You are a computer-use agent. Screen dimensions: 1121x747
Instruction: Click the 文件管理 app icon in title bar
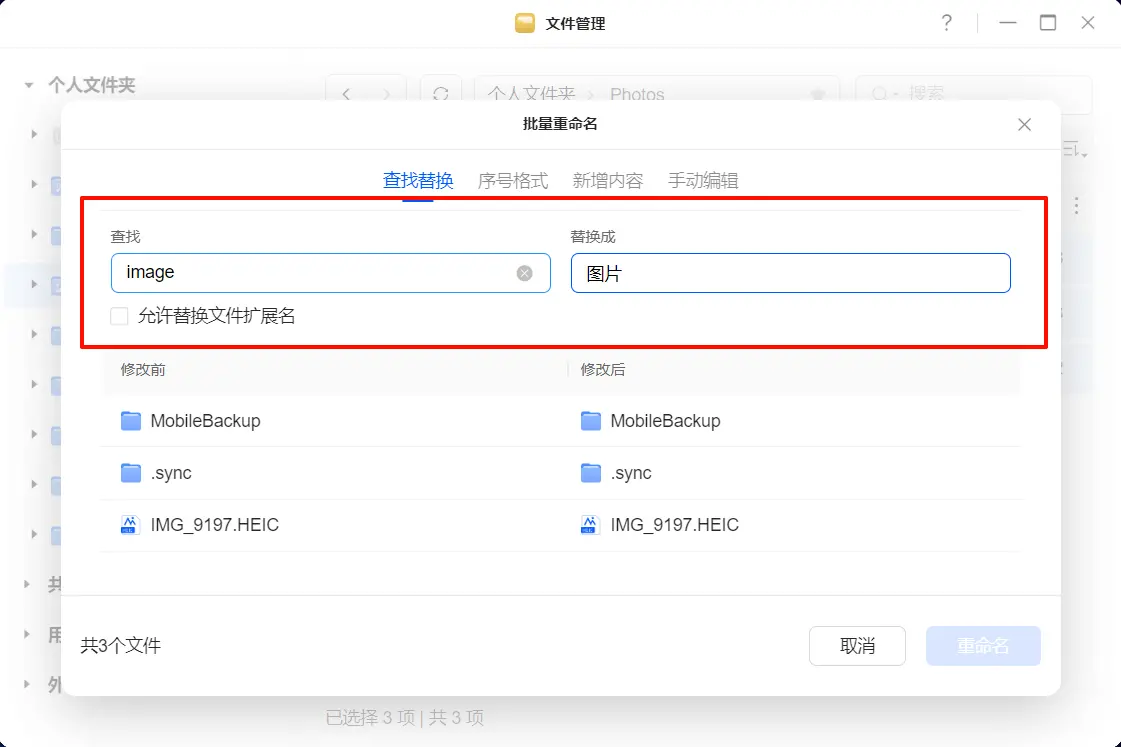[x=525, y=23]
